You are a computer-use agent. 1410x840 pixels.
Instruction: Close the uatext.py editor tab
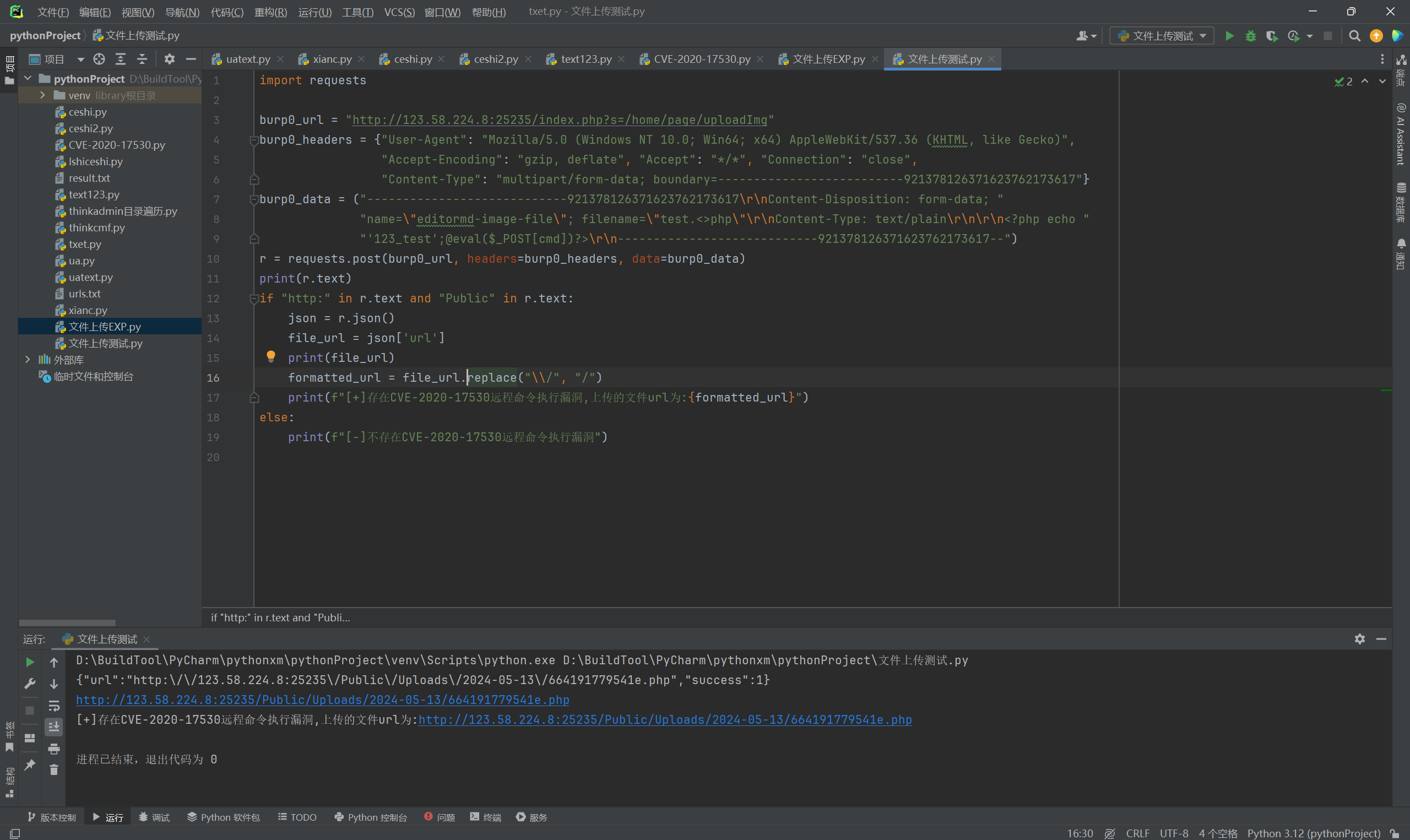pyautogui.click(x=281, y=59)
